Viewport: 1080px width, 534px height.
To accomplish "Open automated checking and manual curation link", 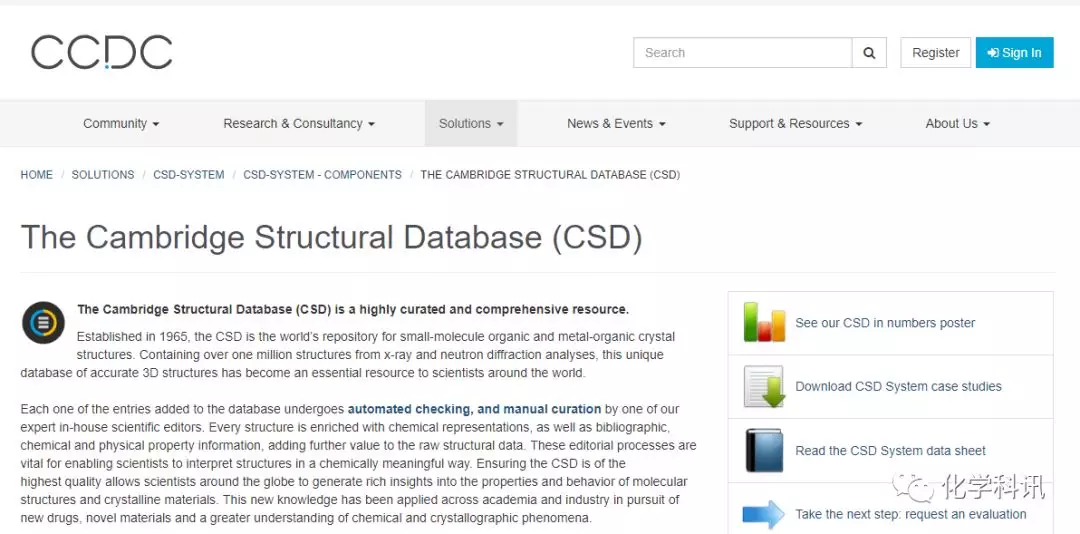I will [474, 409].
